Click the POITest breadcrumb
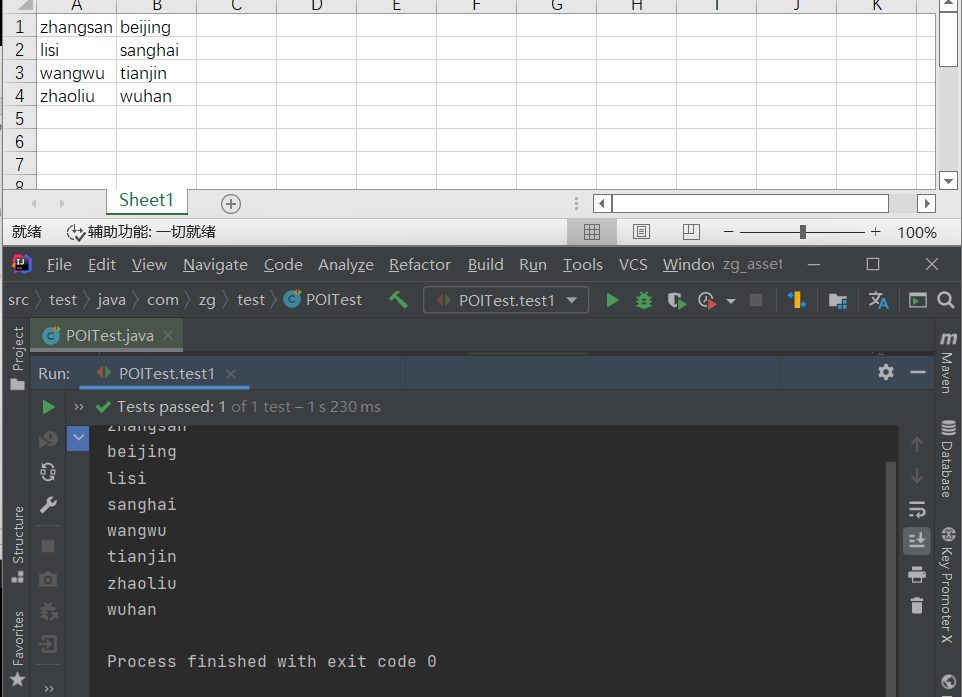Viewport: 962px width, 697px height. pos(323,299)
